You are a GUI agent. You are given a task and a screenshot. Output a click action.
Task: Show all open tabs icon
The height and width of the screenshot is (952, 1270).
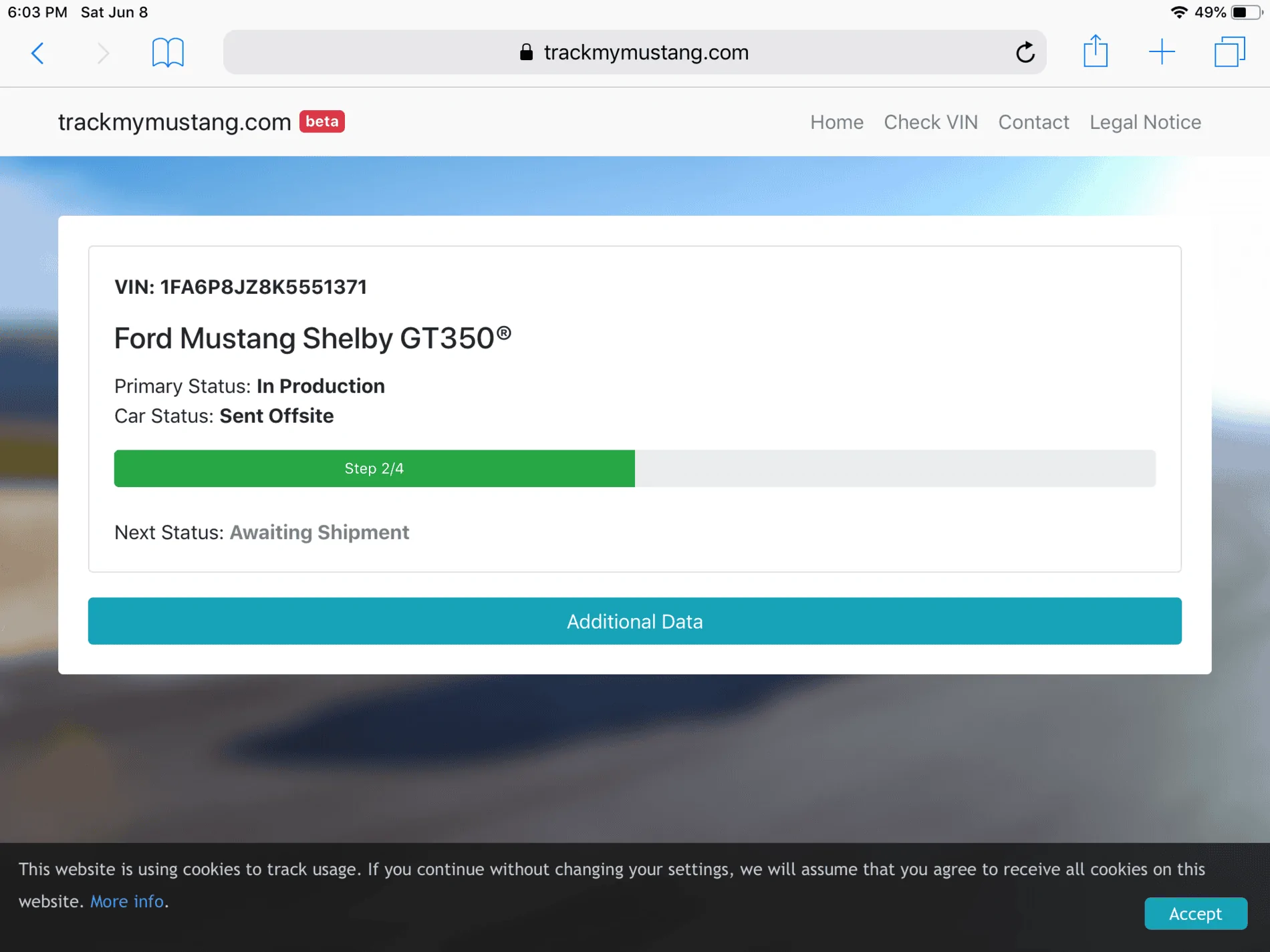pyautogui.click(x=1229, y=52)
